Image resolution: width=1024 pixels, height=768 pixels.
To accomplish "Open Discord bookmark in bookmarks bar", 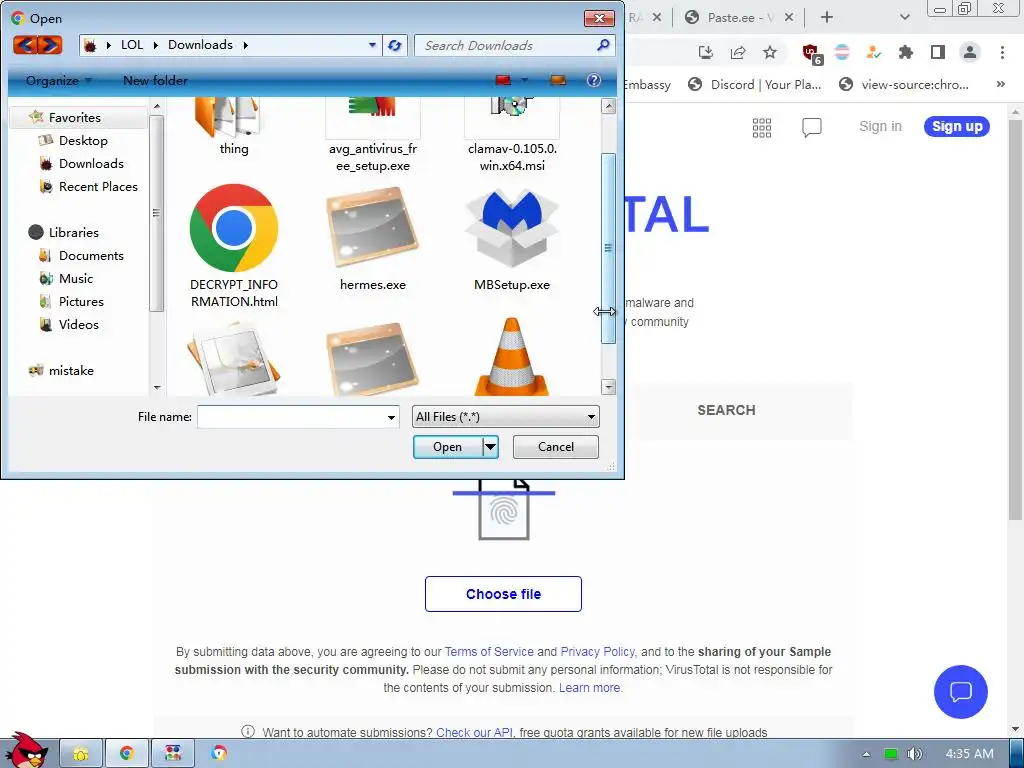I will [755, 84].
